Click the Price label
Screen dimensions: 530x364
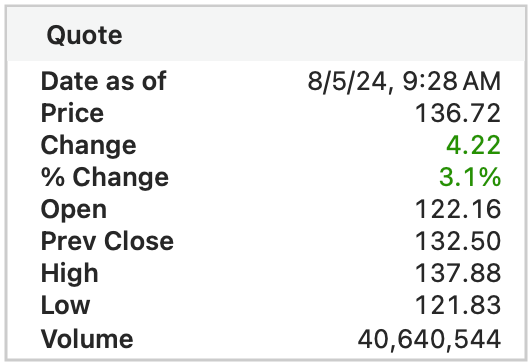[72, 113]
